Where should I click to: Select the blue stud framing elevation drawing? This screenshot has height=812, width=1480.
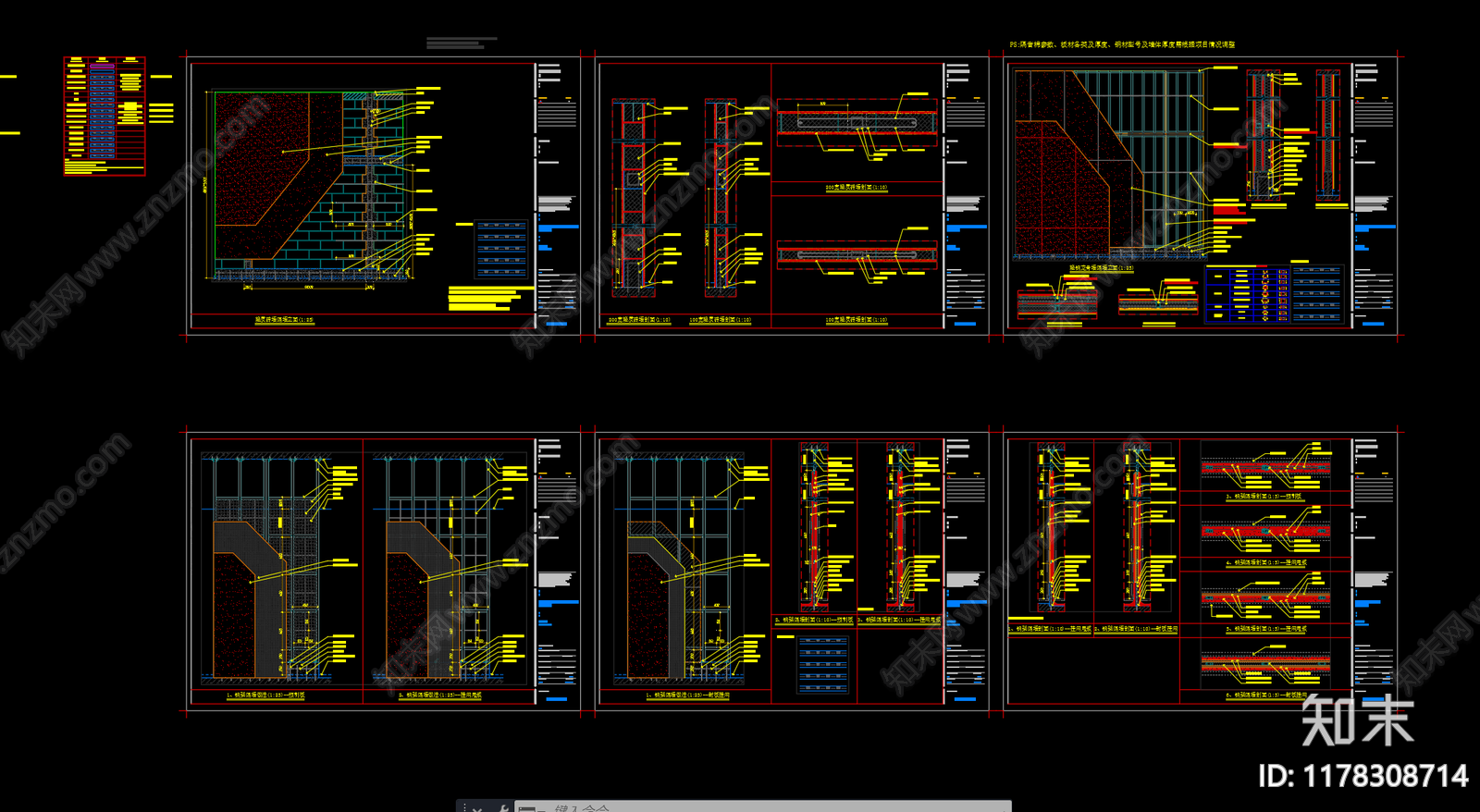point(1110,165)
